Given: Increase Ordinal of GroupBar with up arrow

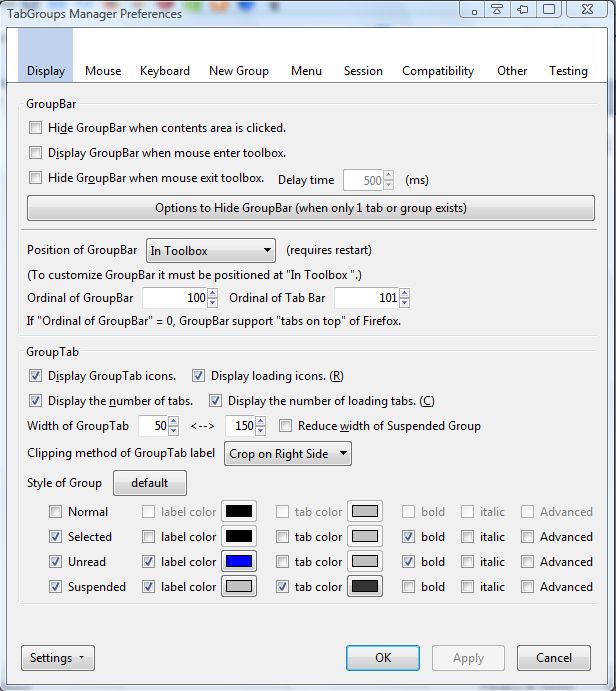Looking at the screenshot, I should click(213, 294).
